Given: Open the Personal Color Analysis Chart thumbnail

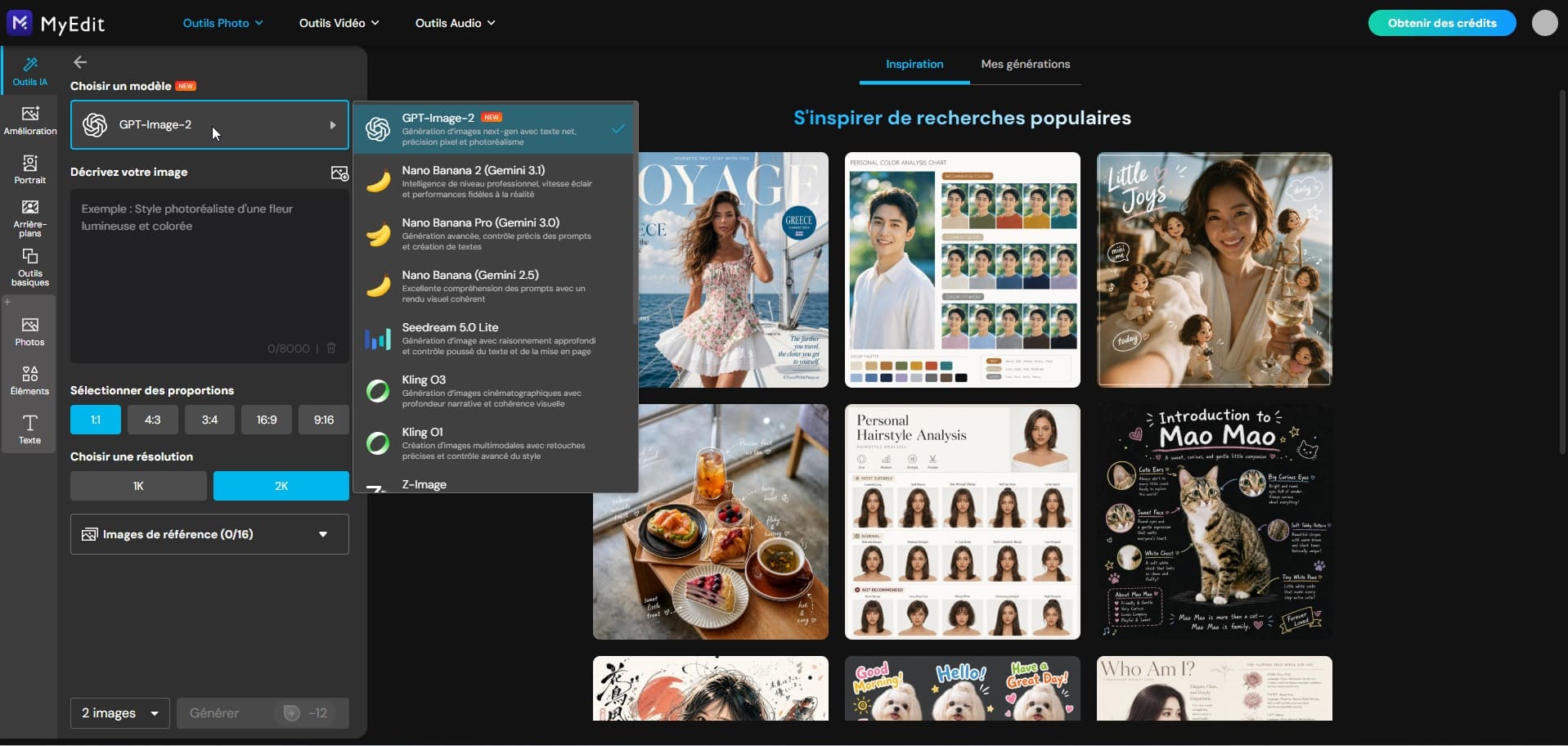Looking at the screenshot, I should (x=963, y=270).
